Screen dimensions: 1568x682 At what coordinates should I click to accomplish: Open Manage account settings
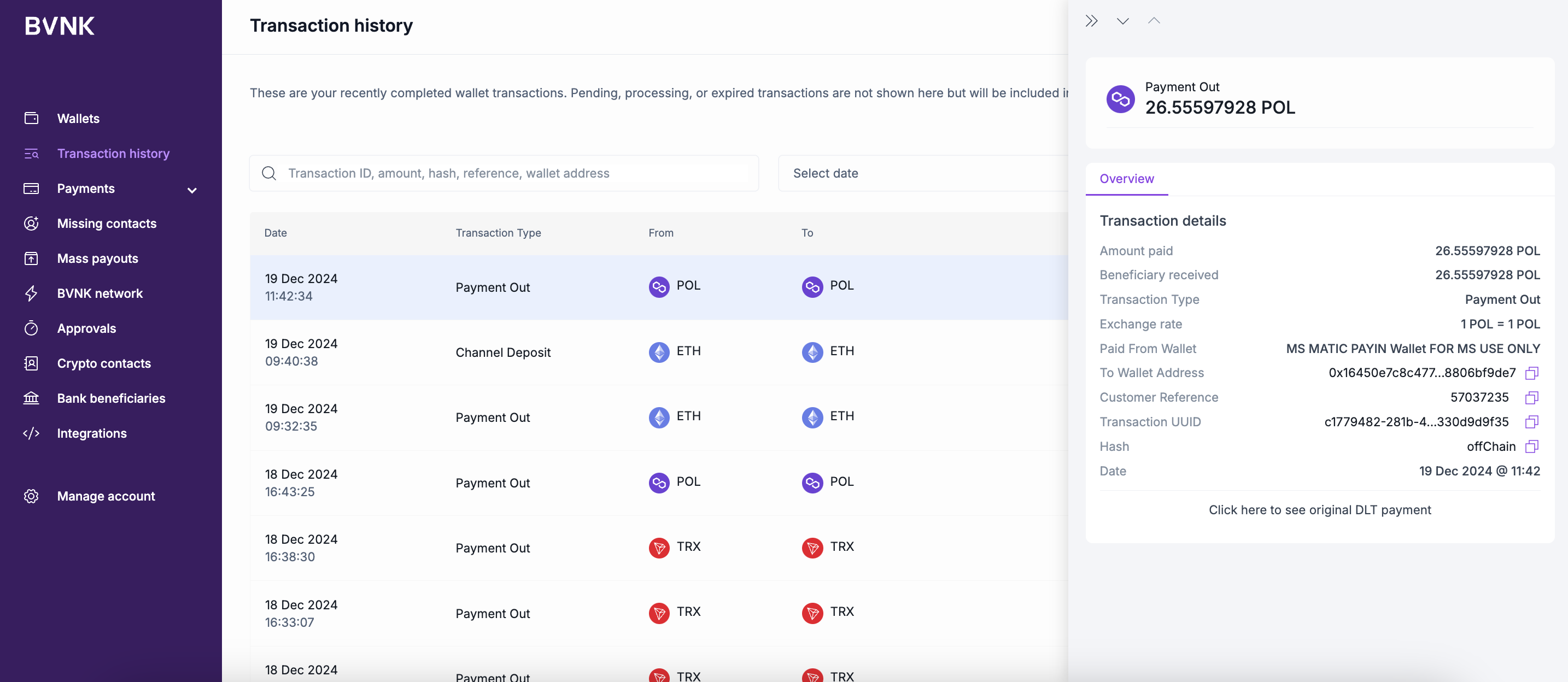point(106,496)
